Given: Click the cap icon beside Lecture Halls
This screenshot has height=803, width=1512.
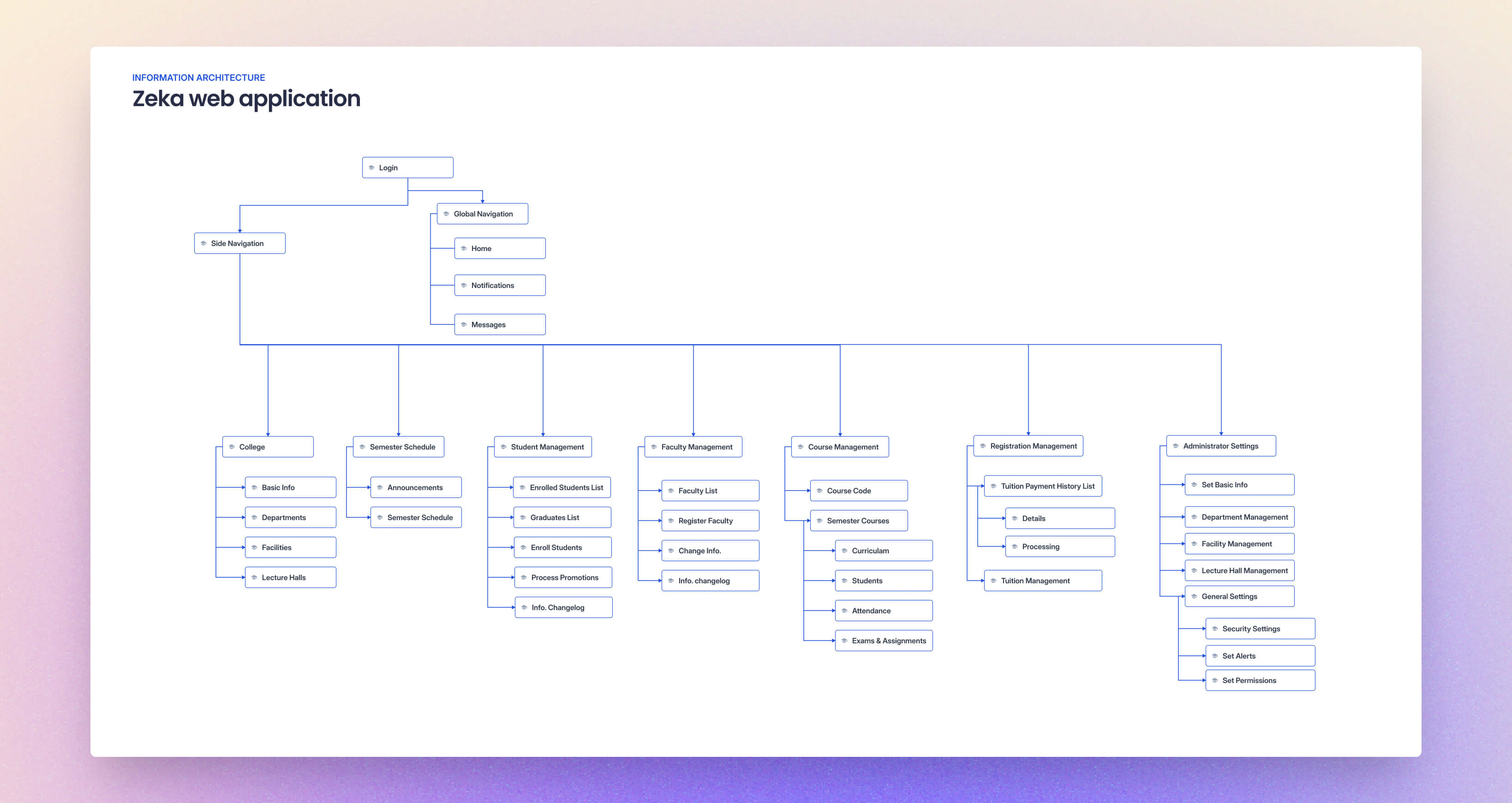Looking at the screenshot, I should click(254, 578).
